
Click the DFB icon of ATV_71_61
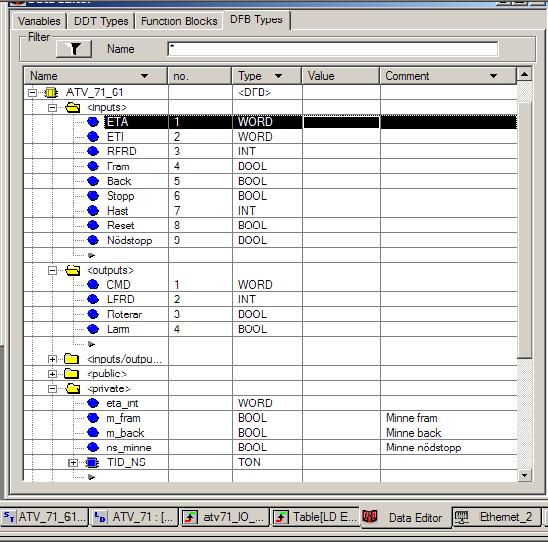51,93
